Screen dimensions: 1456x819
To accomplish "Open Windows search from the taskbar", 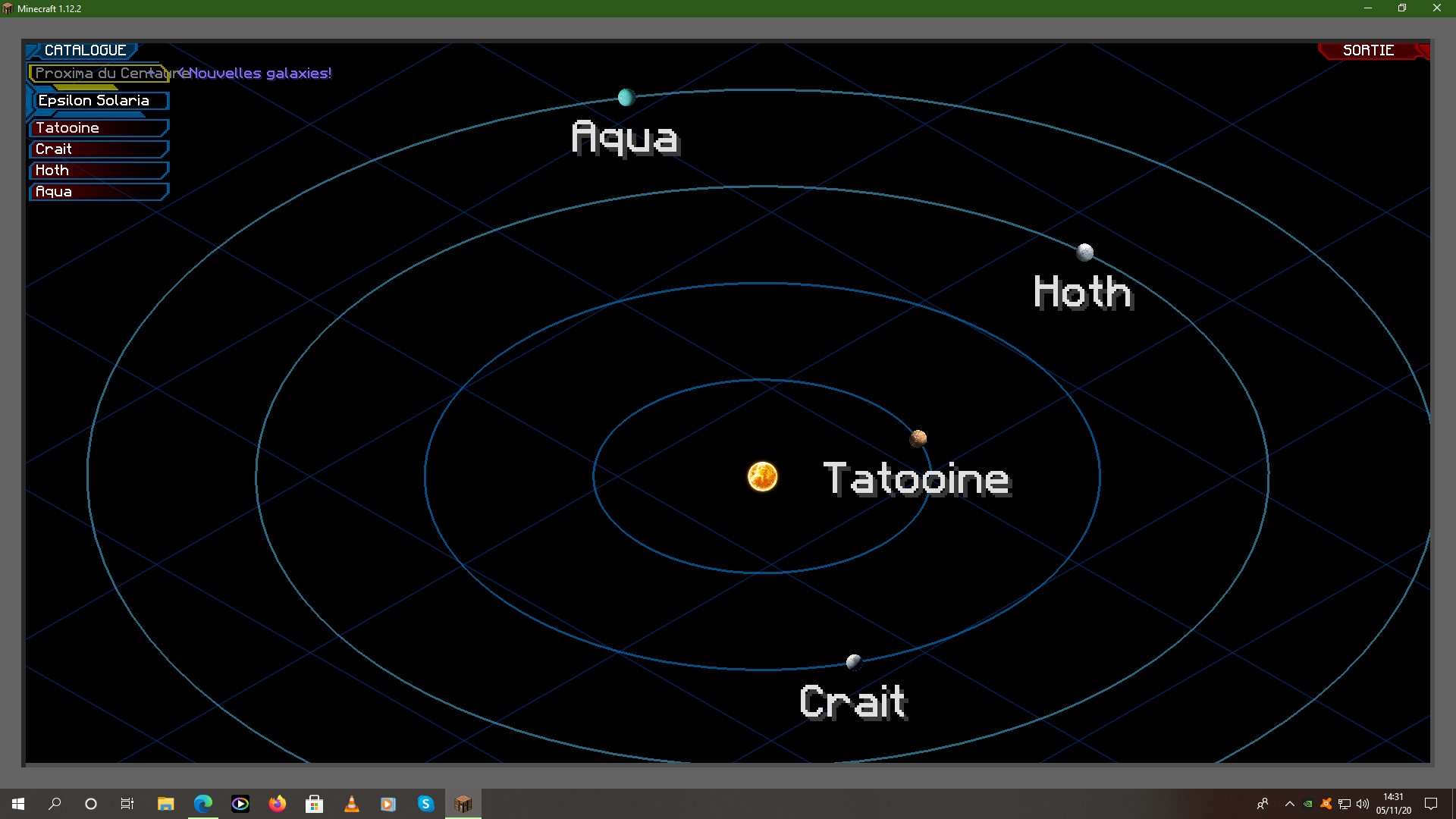I will coord(55,804).
